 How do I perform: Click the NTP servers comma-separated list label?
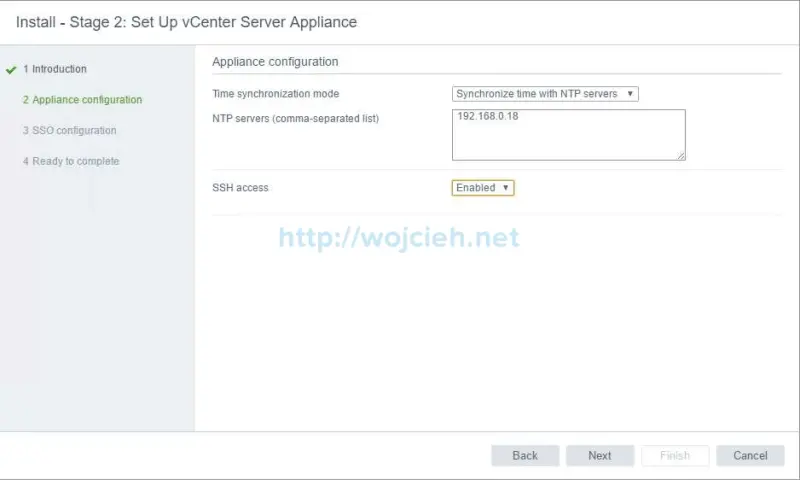(295, 119)
